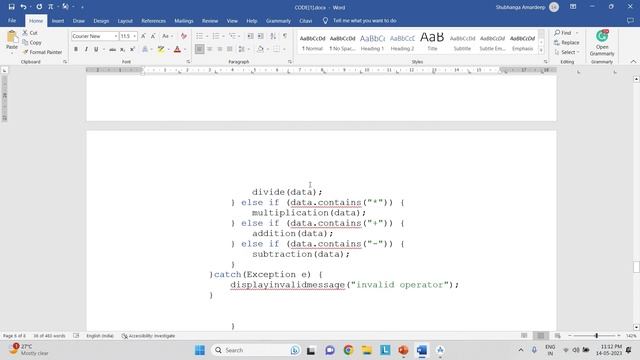The height and width of the screenshot is (360, 640).
Task: Center align the paragraph
Action: coord(209,49)
